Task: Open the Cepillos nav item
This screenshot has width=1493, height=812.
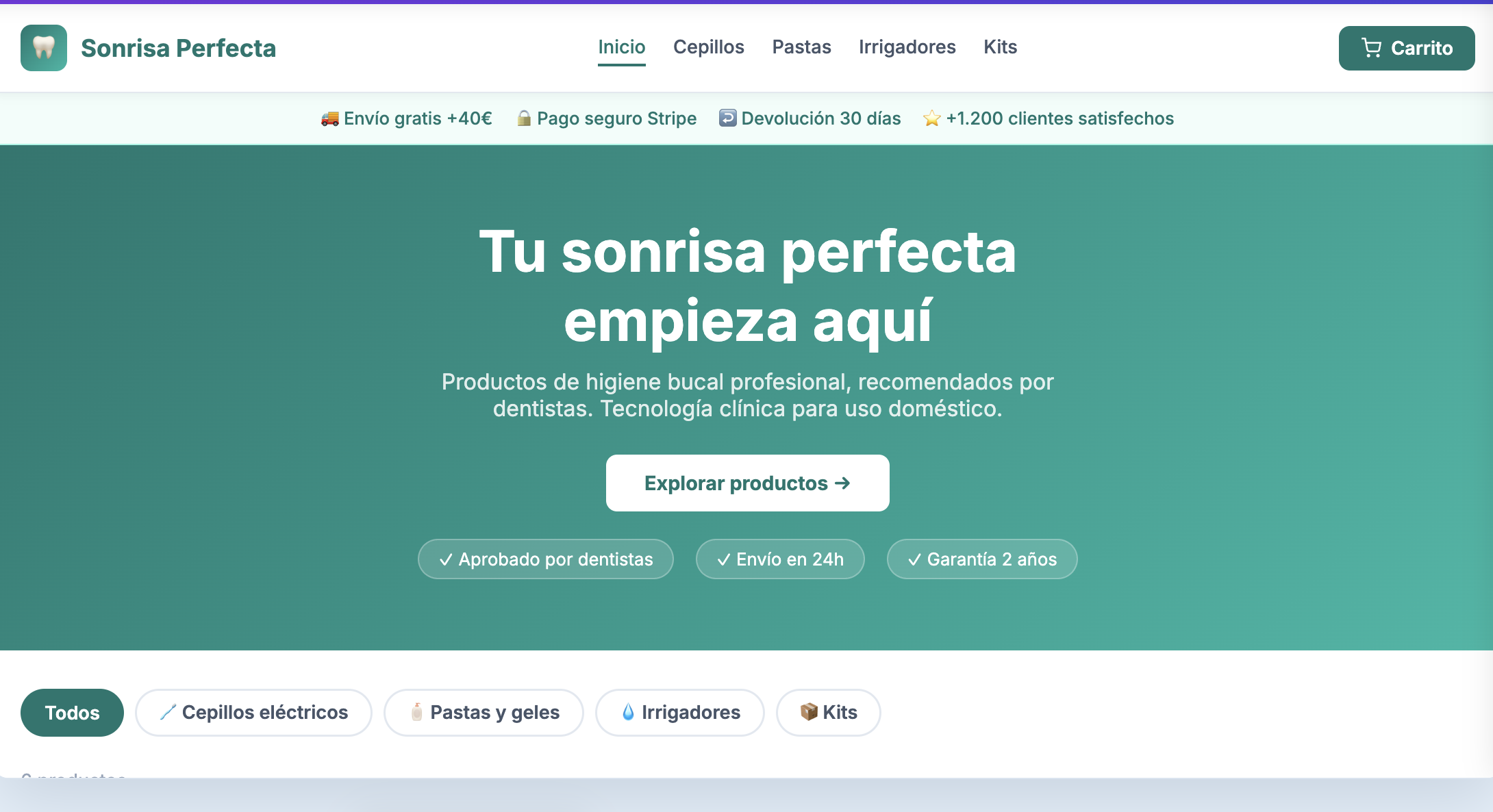Action: click(x=709, y=47)
